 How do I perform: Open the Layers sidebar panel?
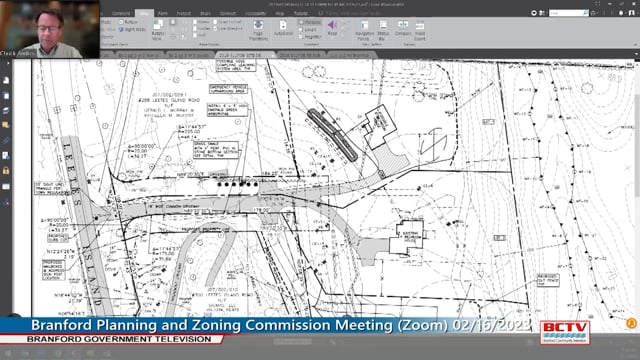tap(6, 111)
